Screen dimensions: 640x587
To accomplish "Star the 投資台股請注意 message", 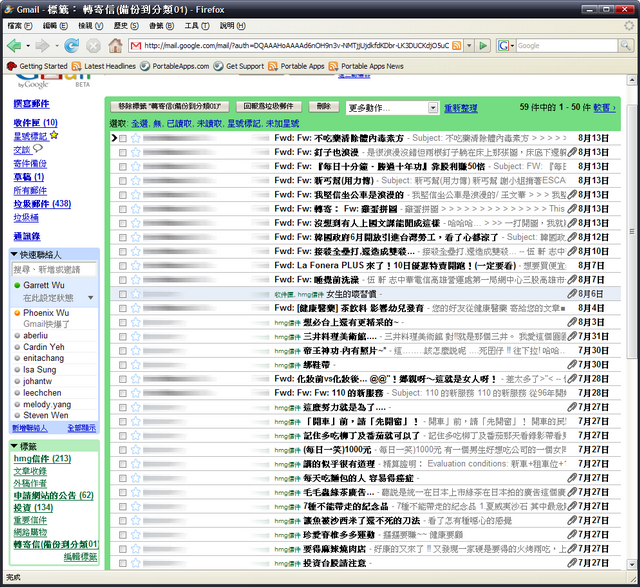I will tap(136, 563).
